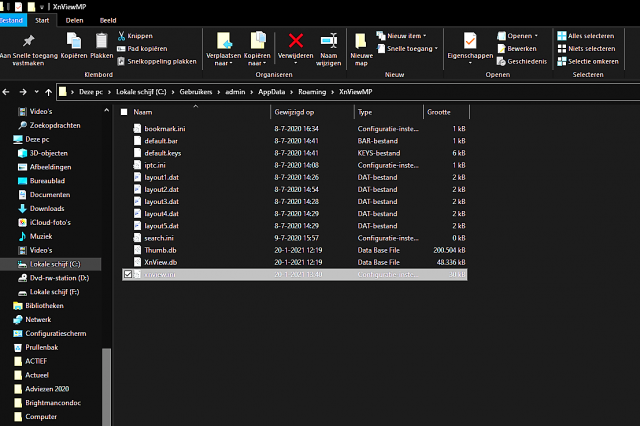Open 3D-objecten in navigation pane

pos(42,153)
